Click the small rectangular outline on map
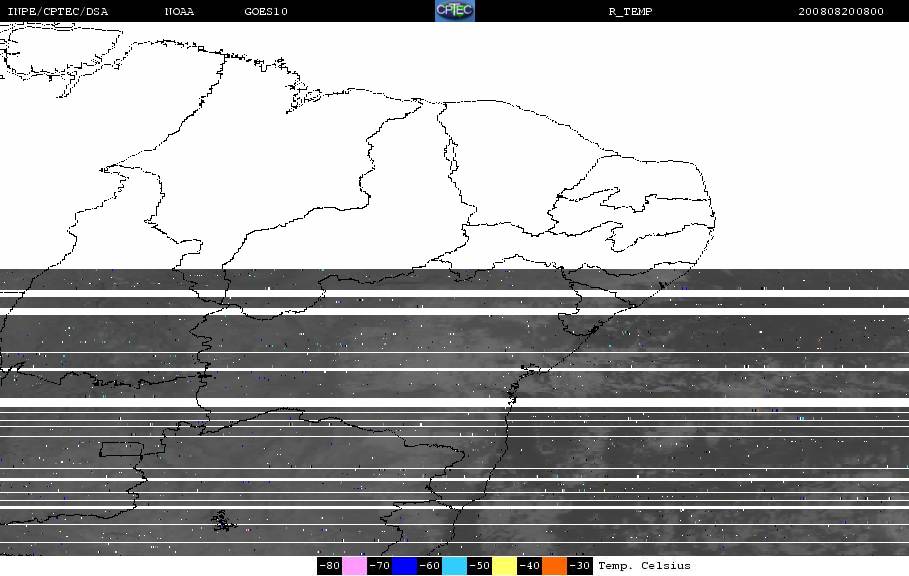 (x=121, y=449)
